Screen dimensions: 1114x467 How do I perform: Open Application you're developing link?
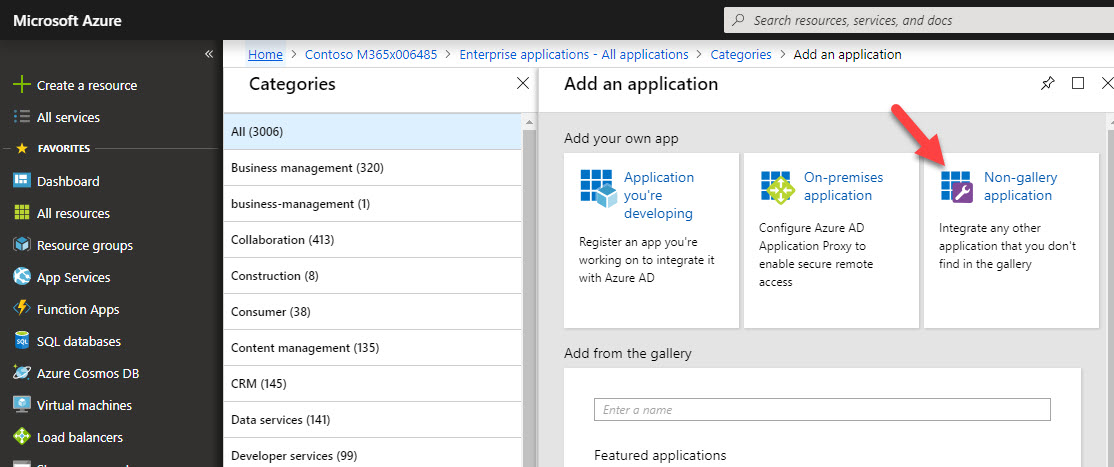coord(659,195)
